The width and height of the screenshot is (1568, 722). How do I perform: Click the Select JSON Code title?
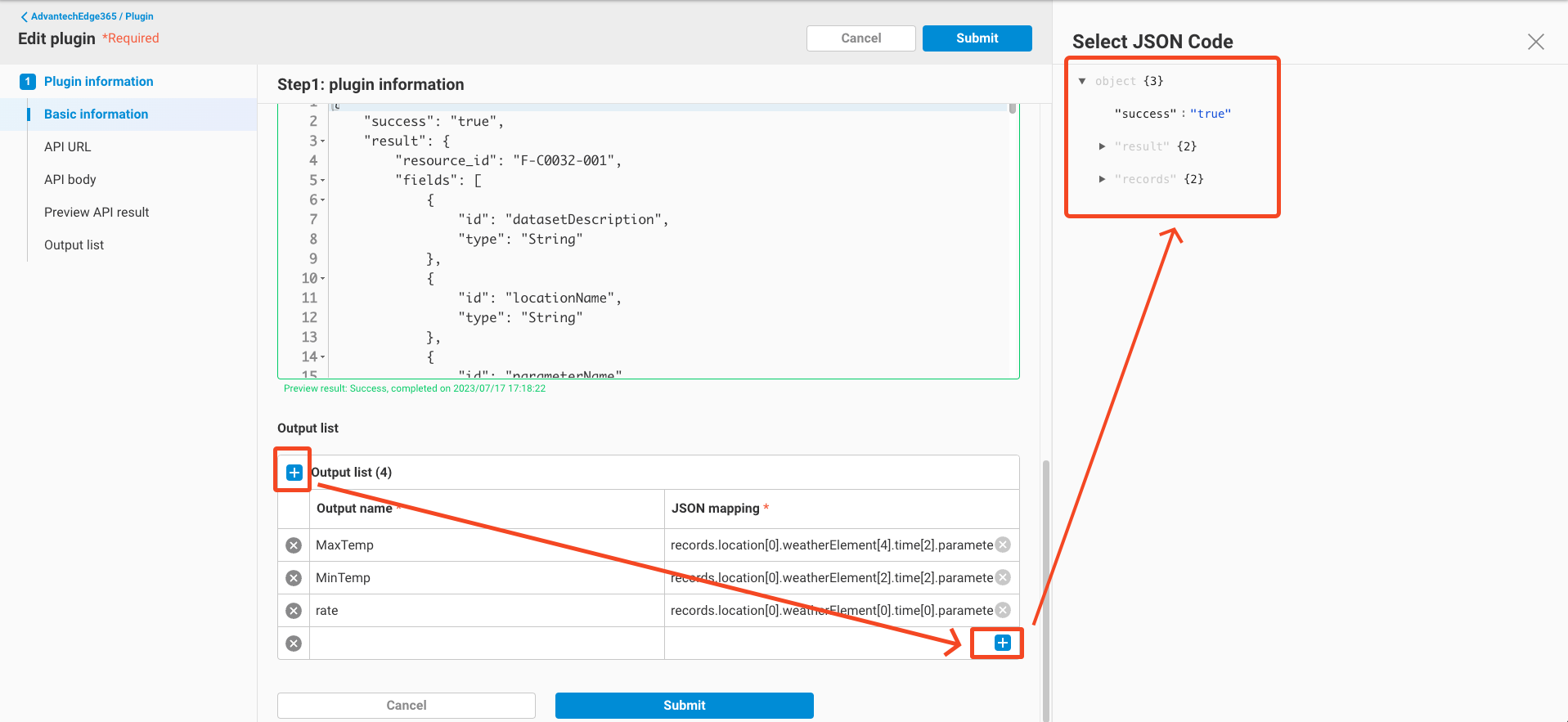coord(1152,42)
